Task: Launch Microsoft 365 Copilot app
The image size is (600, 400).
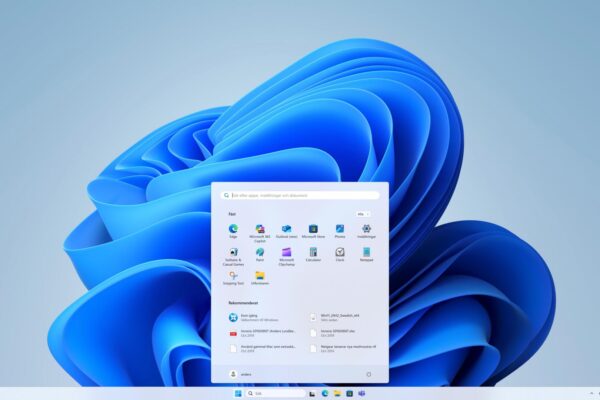Action: tap(260, 233)
